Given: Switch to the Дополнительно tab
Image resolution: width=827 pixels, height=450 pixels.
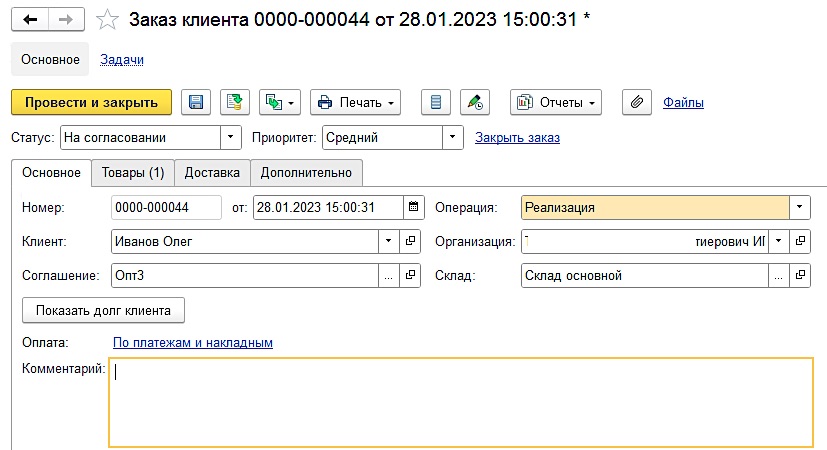Looking at the screenshot, I should [x=306, y=173].
